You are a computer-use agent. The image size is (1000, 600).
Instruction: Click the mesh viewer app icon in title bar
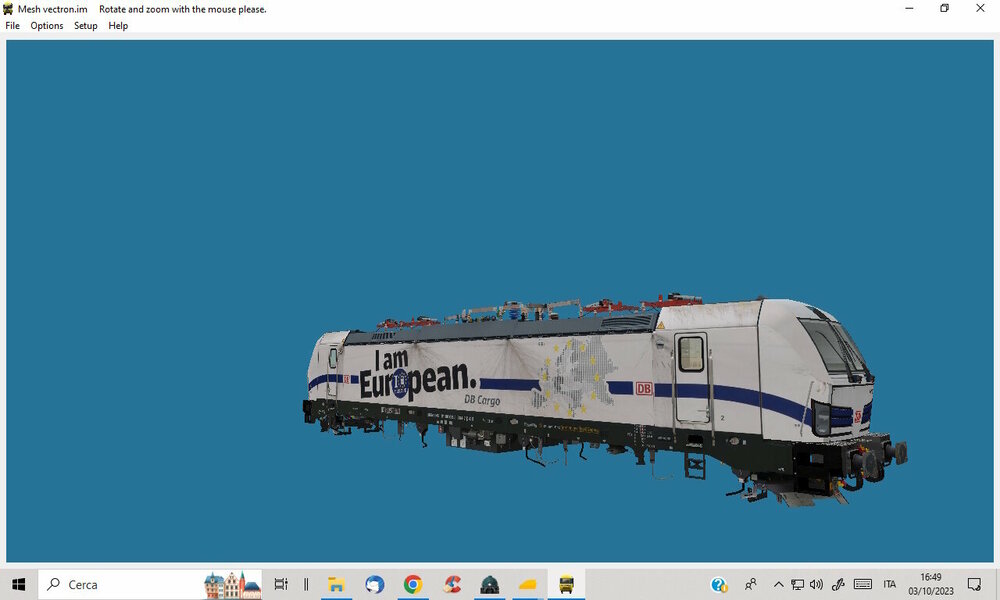[x=8, y=9]
